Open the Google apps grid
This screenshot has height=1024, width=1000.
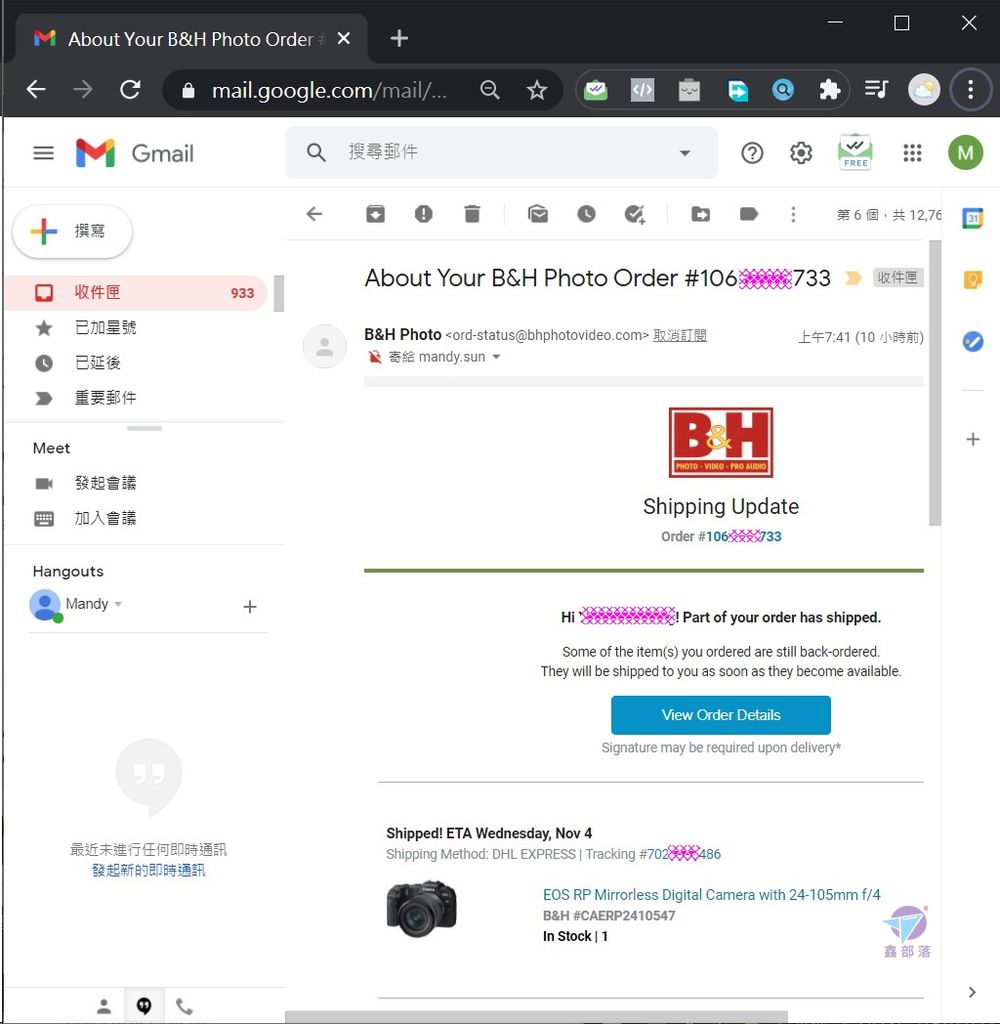click(912, 153)
